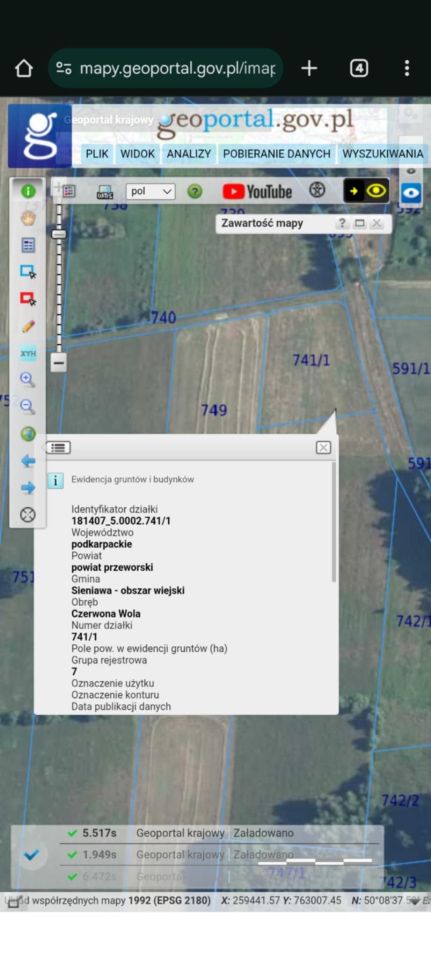Click the crosshair circle tool at toolbar bottom
431x960 pixels.
(28, 515)
